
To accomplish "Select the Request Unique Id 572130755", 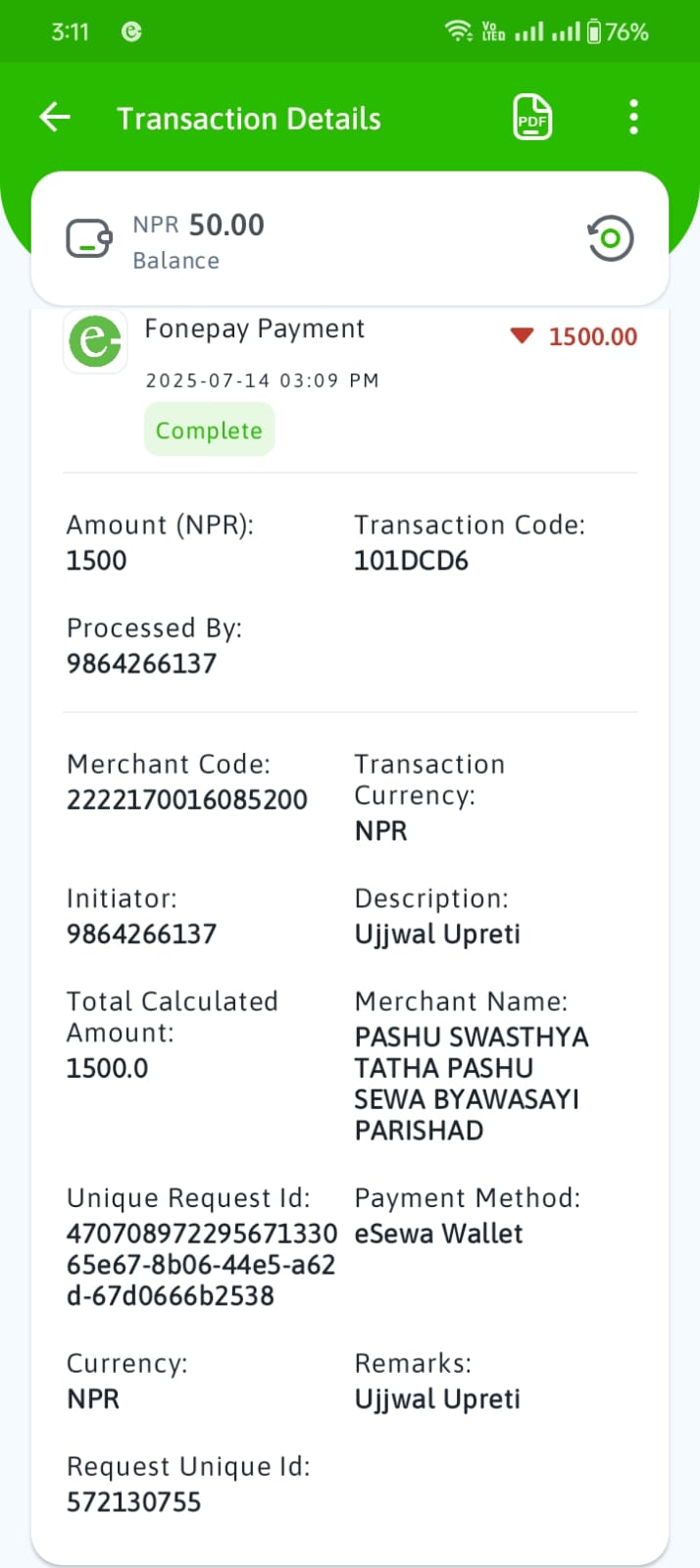I will (133, 1502).
